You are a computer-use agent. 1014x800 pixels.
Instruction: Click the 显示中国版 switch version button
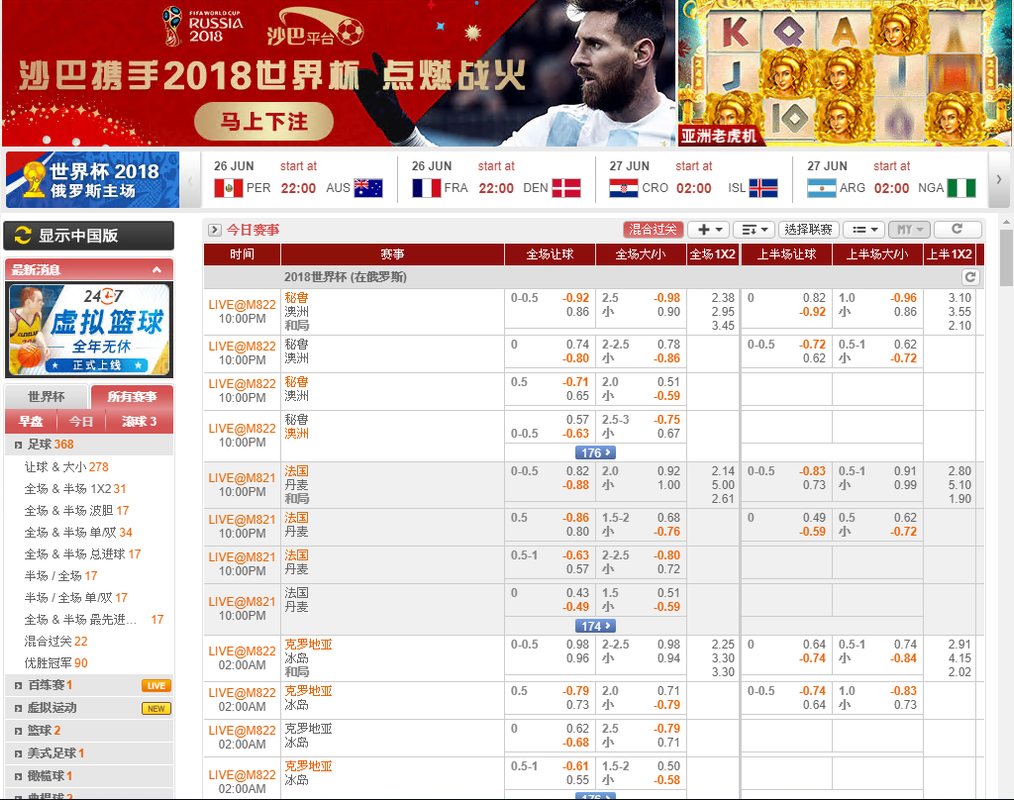[x=89, y=235]
